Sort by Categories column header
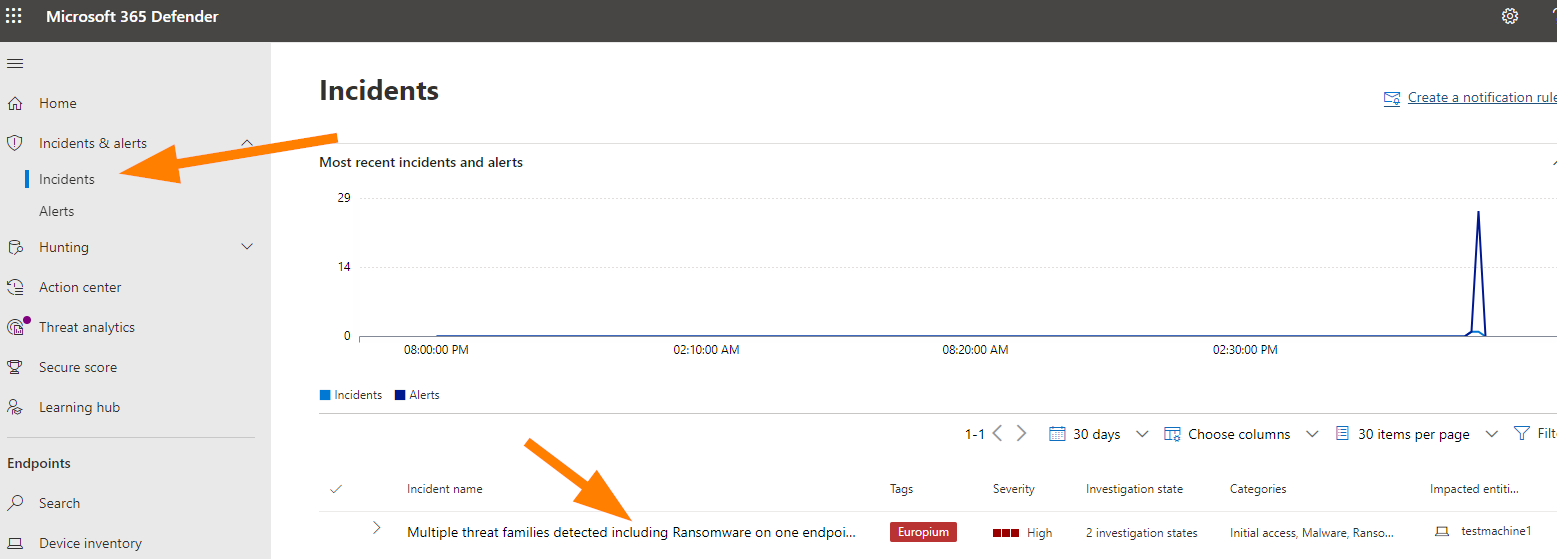This screenshot has width=1557, height=559. [1258, 489]
